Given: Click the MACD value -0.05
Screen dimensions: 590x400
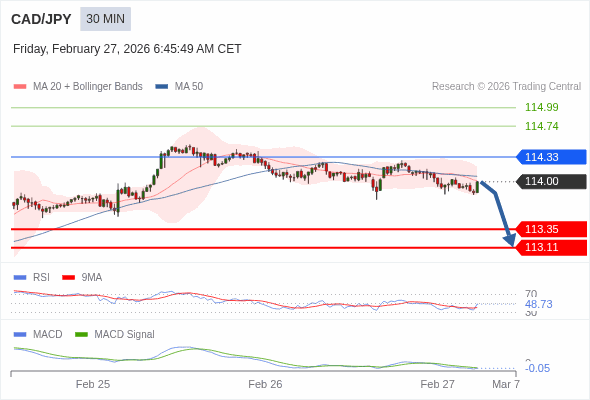Looking at the screenshot, I should pyautogui.click(x=538, y=368).
